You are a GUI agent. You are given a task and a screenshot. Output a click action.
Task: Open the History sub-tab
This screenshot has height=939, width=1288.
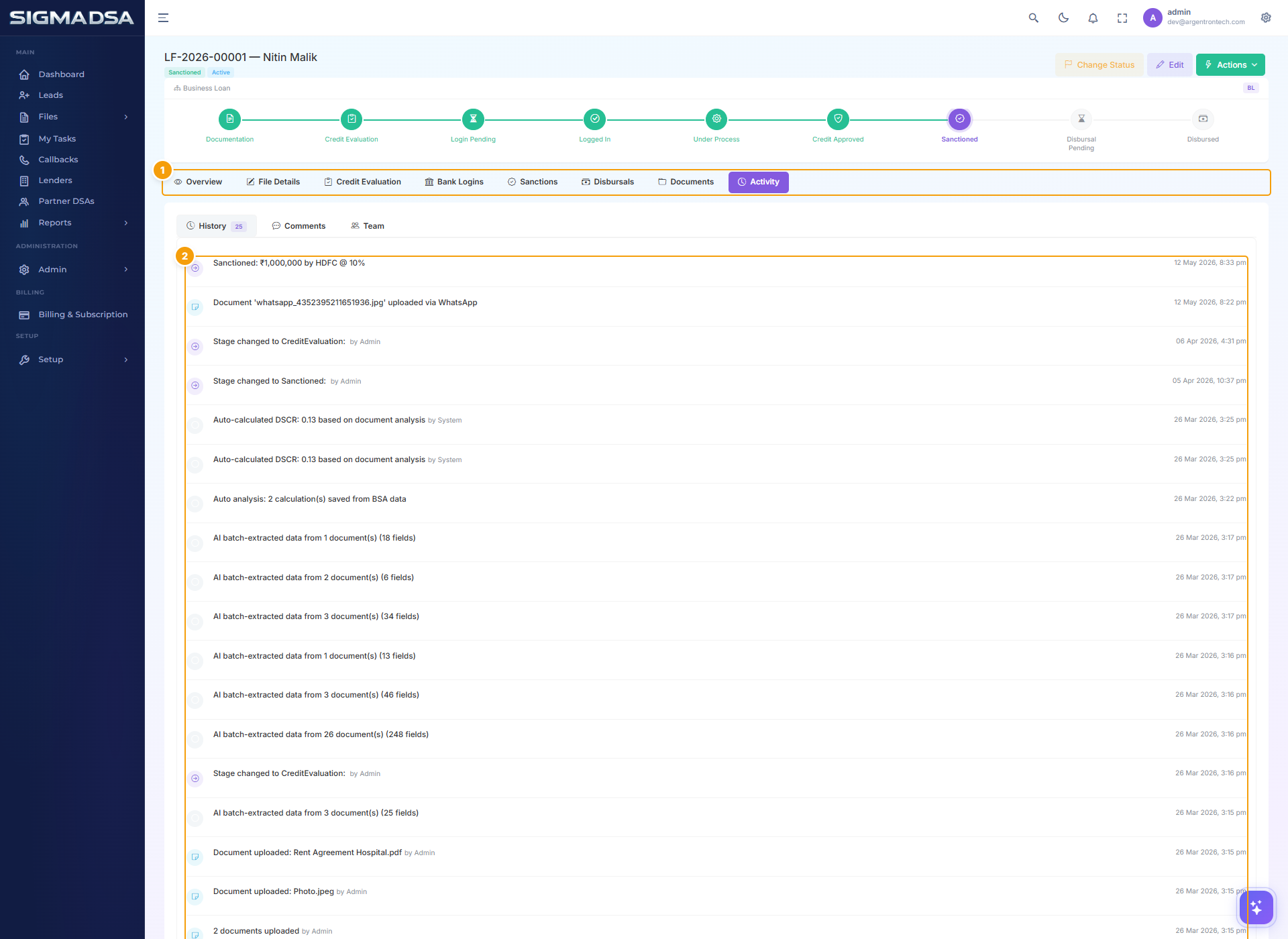[216, 226]
